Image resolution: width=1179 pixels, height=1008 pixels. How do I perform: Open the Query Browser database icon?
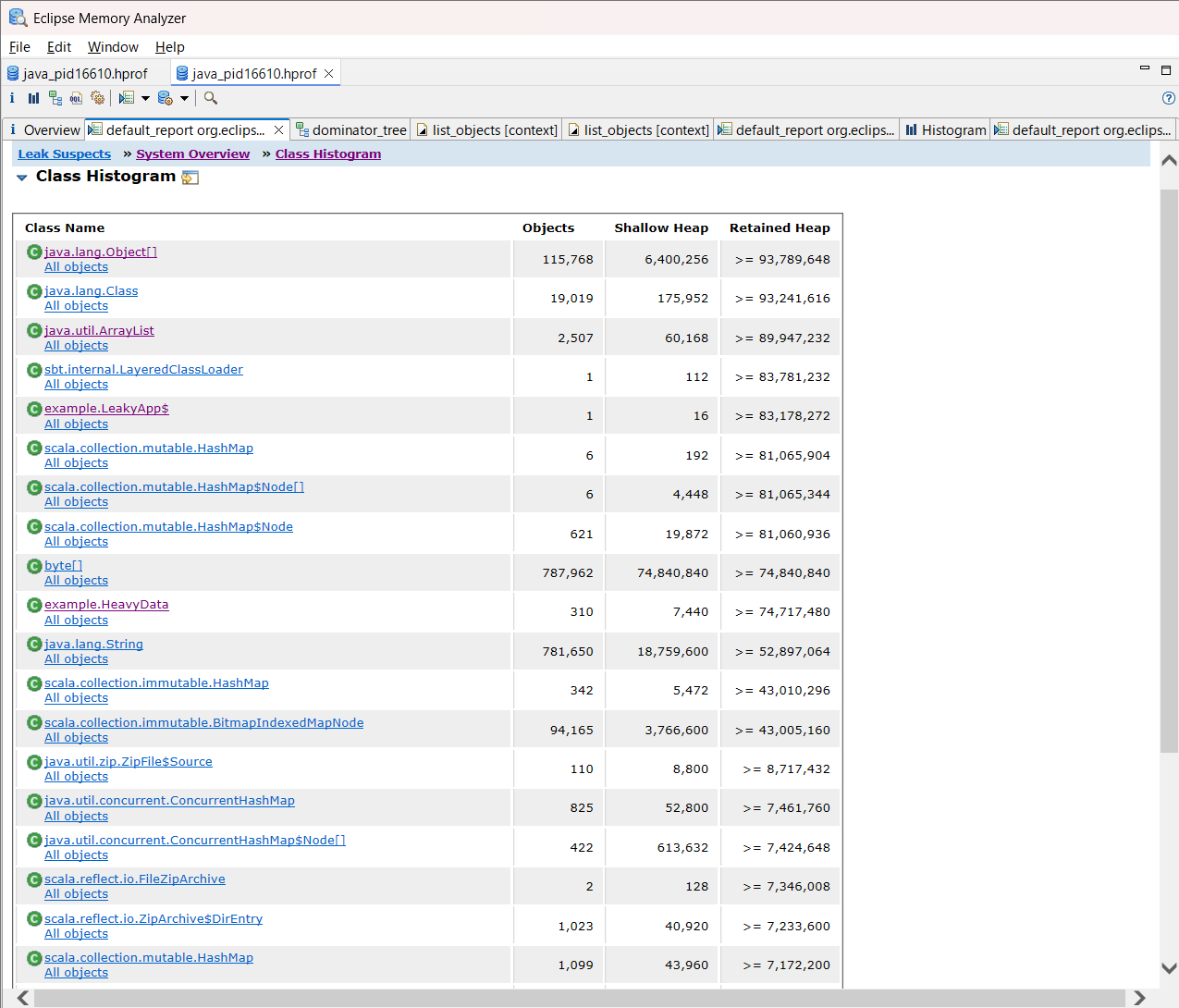166,98
